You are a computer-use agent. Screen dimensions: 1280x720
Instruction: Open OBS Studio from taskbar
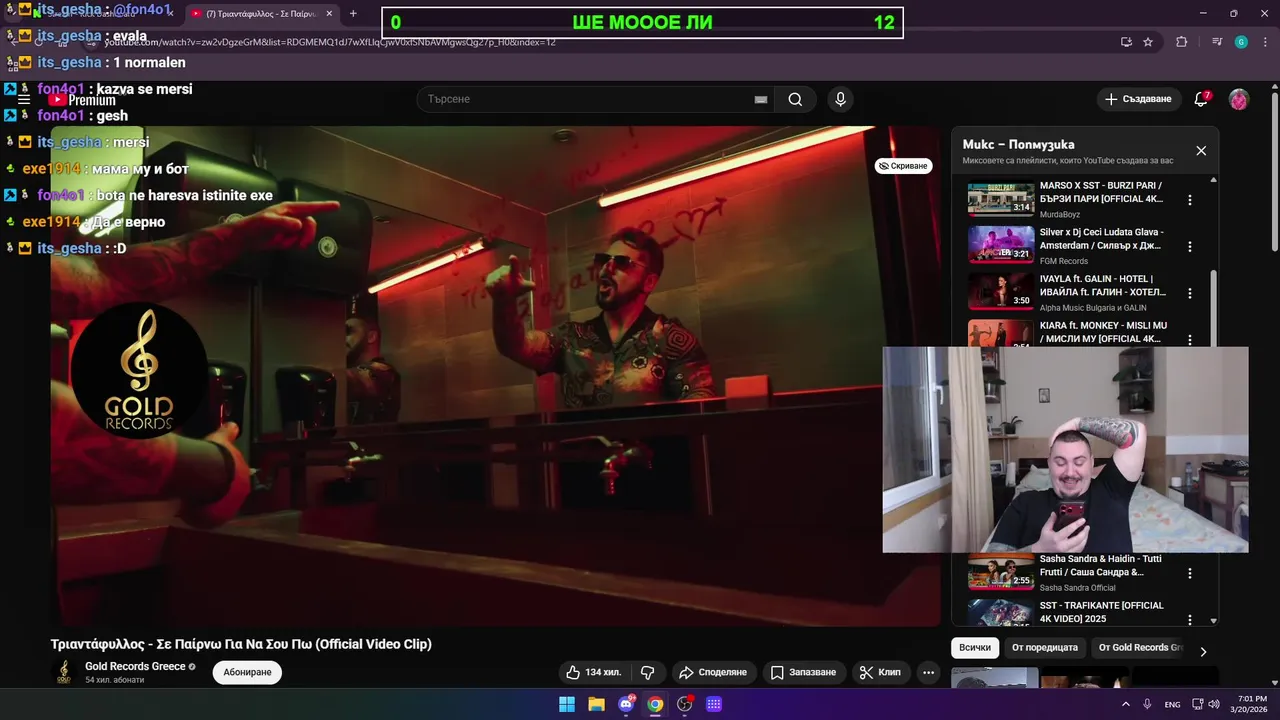pos(685,704)
